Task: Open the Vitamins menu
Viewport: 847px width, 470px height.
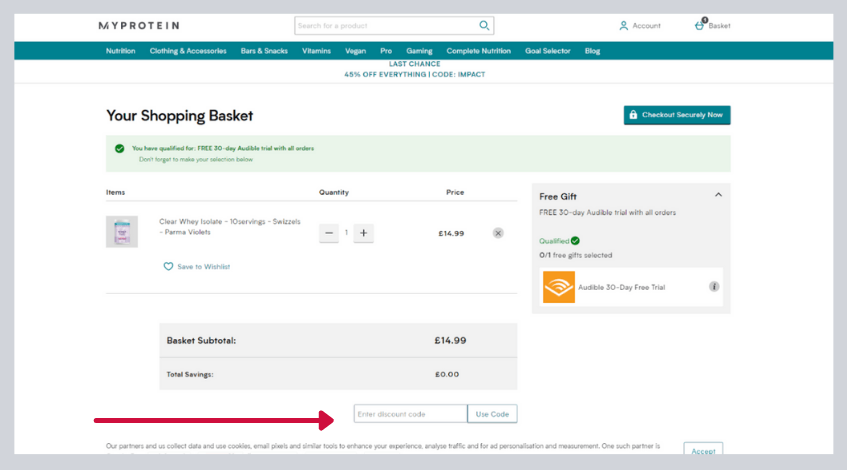Action: pos(316,51)
